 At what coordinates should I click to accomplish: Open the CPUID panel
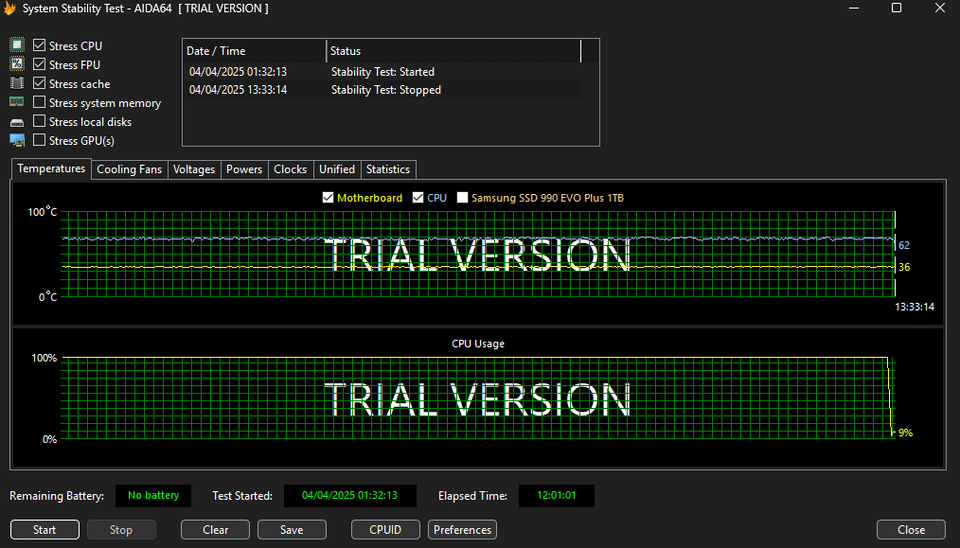click(386, 530)
